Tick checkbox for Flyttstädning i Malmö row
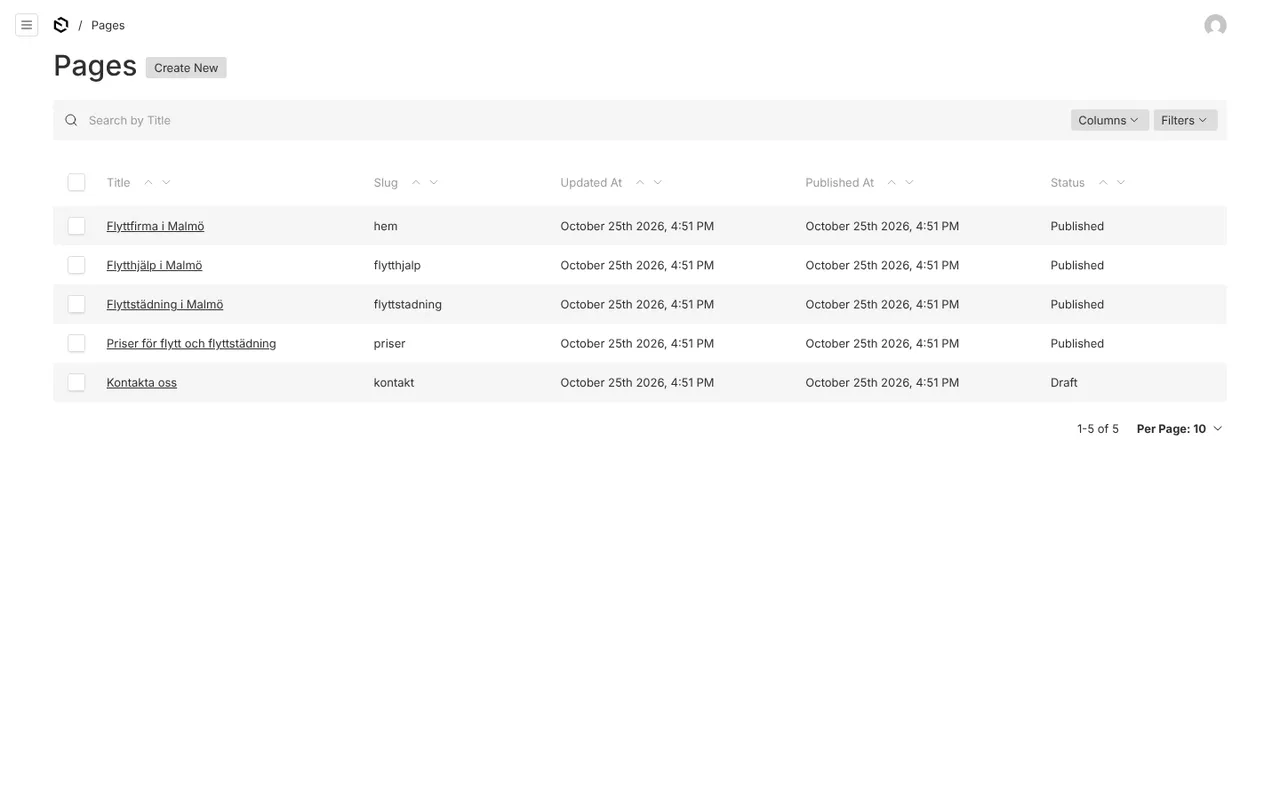The height and width of the screenshot is (800, 1280). pyautogui.click(x=77, y=304)
